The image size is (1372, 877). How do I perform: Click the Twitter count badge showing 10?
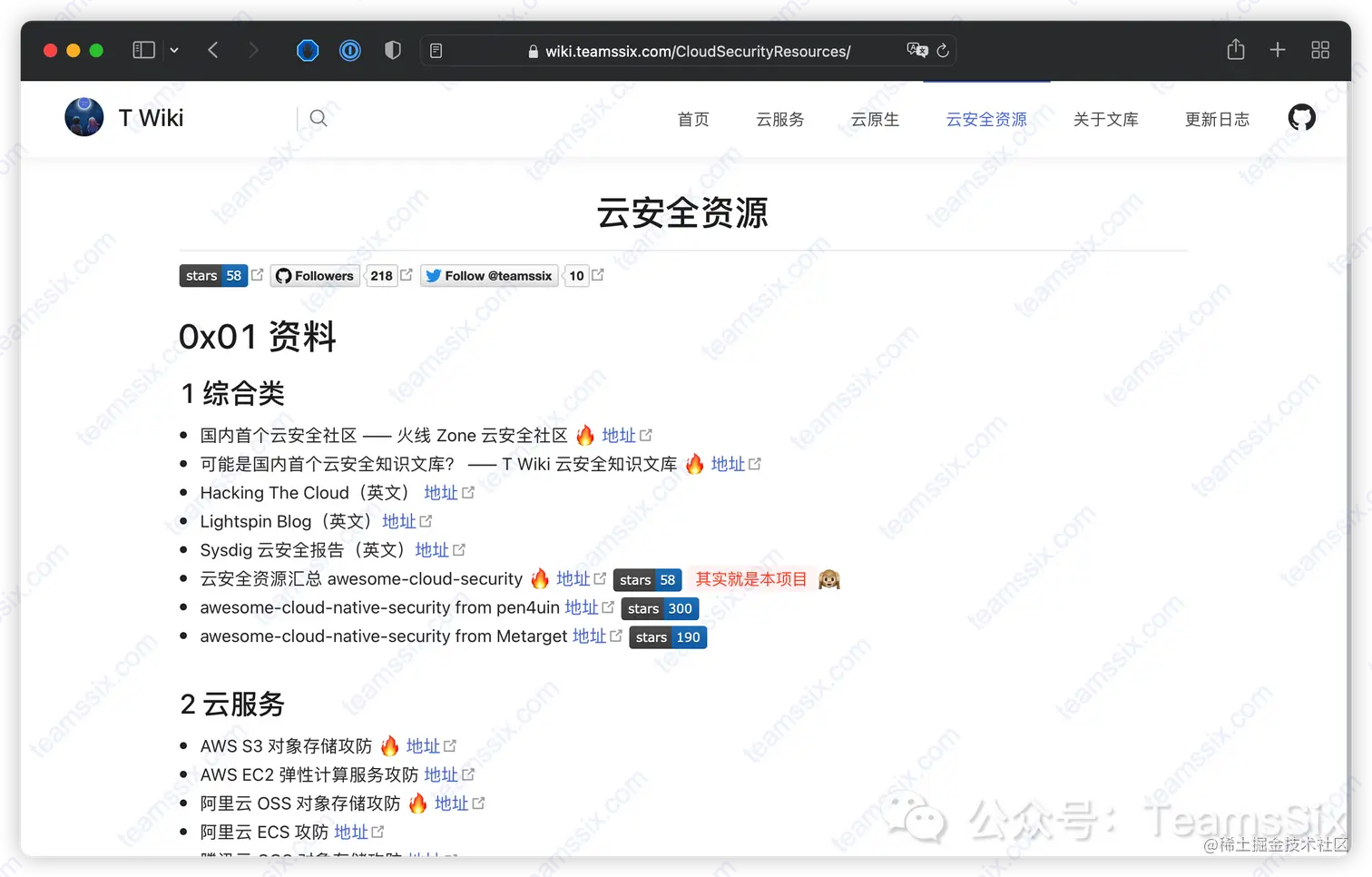click(x=577, y=276)
